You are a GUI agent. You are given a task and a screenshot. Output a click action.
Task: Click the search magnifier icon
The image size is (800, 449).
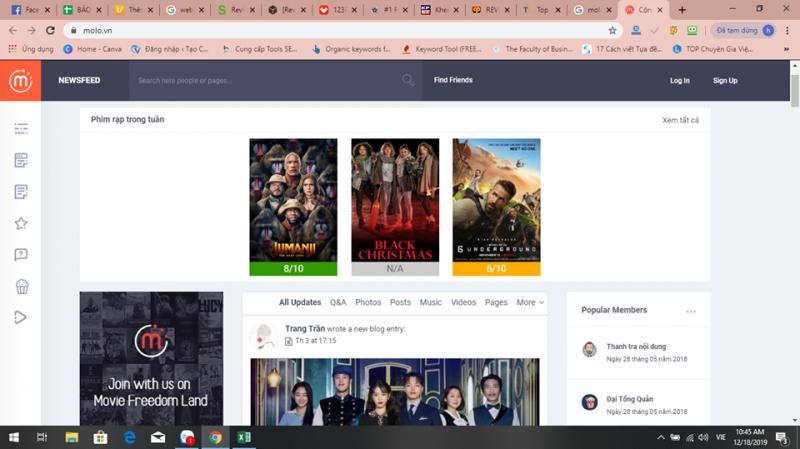[x=408, y=80]
